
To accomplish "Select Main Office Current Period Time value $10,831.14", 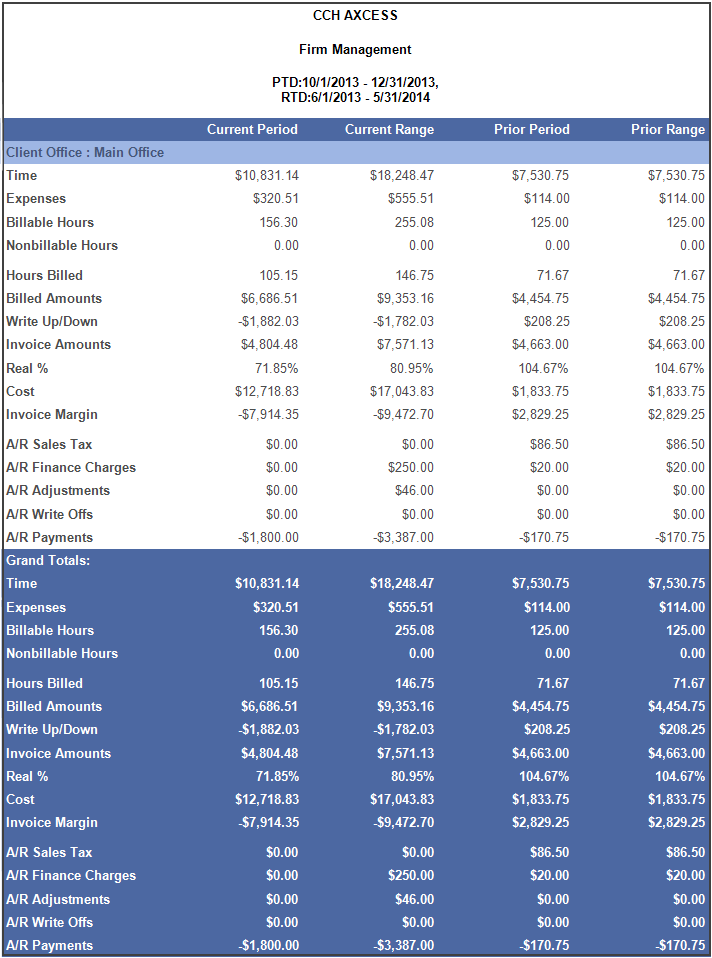I will pyautogui.click(x=267, y=175).
